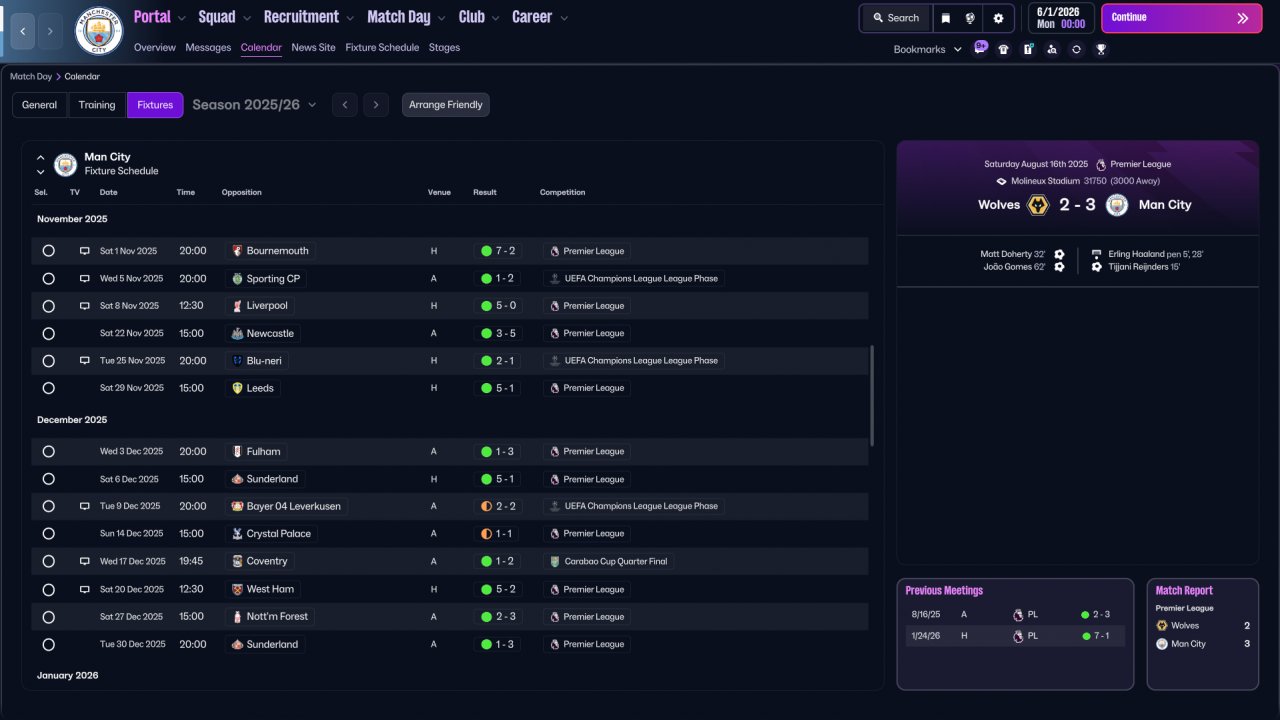Click the Continue button
1280x720 pixels.
(x=1181, y=18)
